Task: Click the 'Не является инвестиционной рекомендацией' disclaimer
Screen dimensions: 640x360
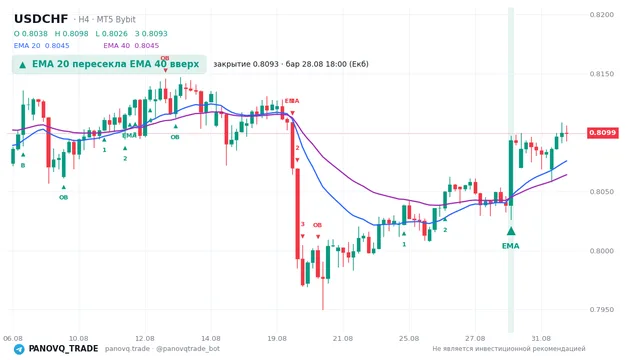Action: pos(509,349)
